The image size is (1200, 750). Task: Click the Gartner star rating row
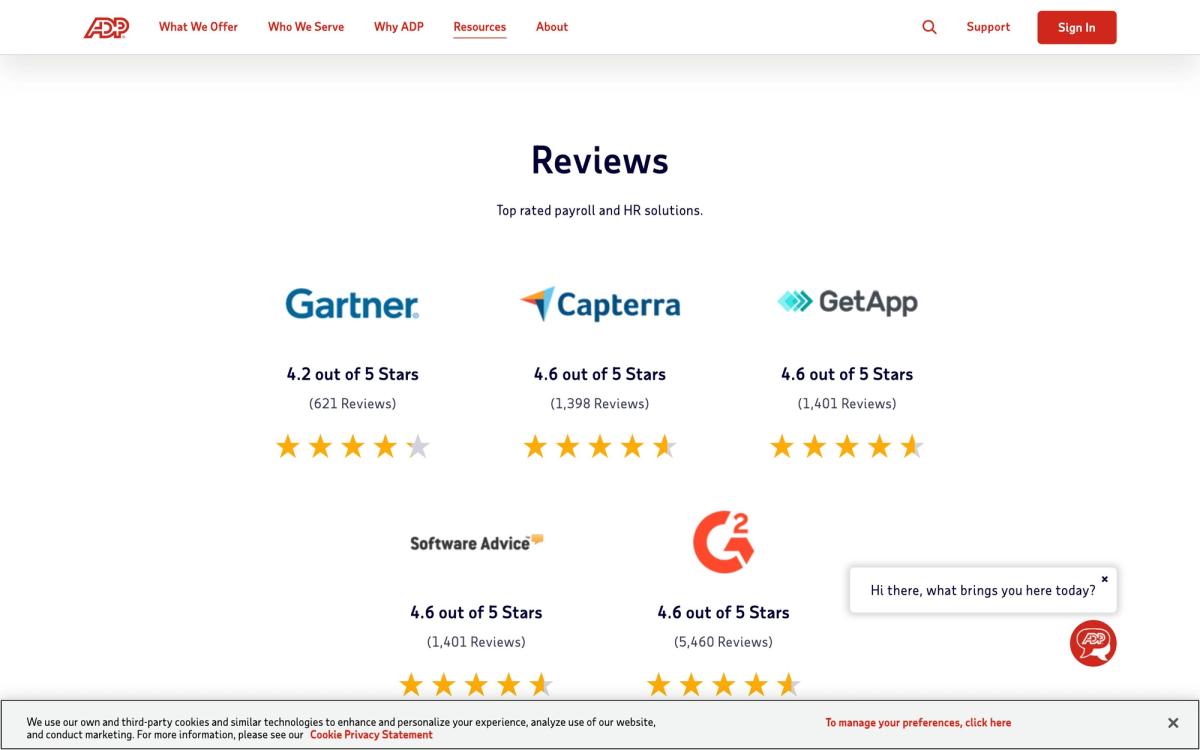point(353,446)
